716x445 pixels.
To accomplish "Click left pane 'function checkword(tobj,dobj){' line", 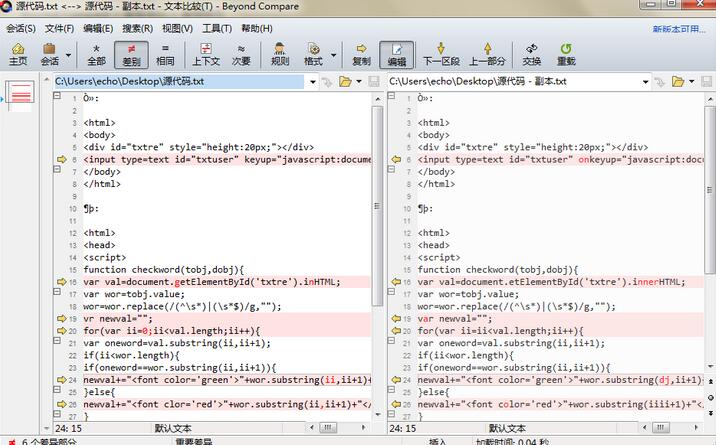I will tap(164, 269).
